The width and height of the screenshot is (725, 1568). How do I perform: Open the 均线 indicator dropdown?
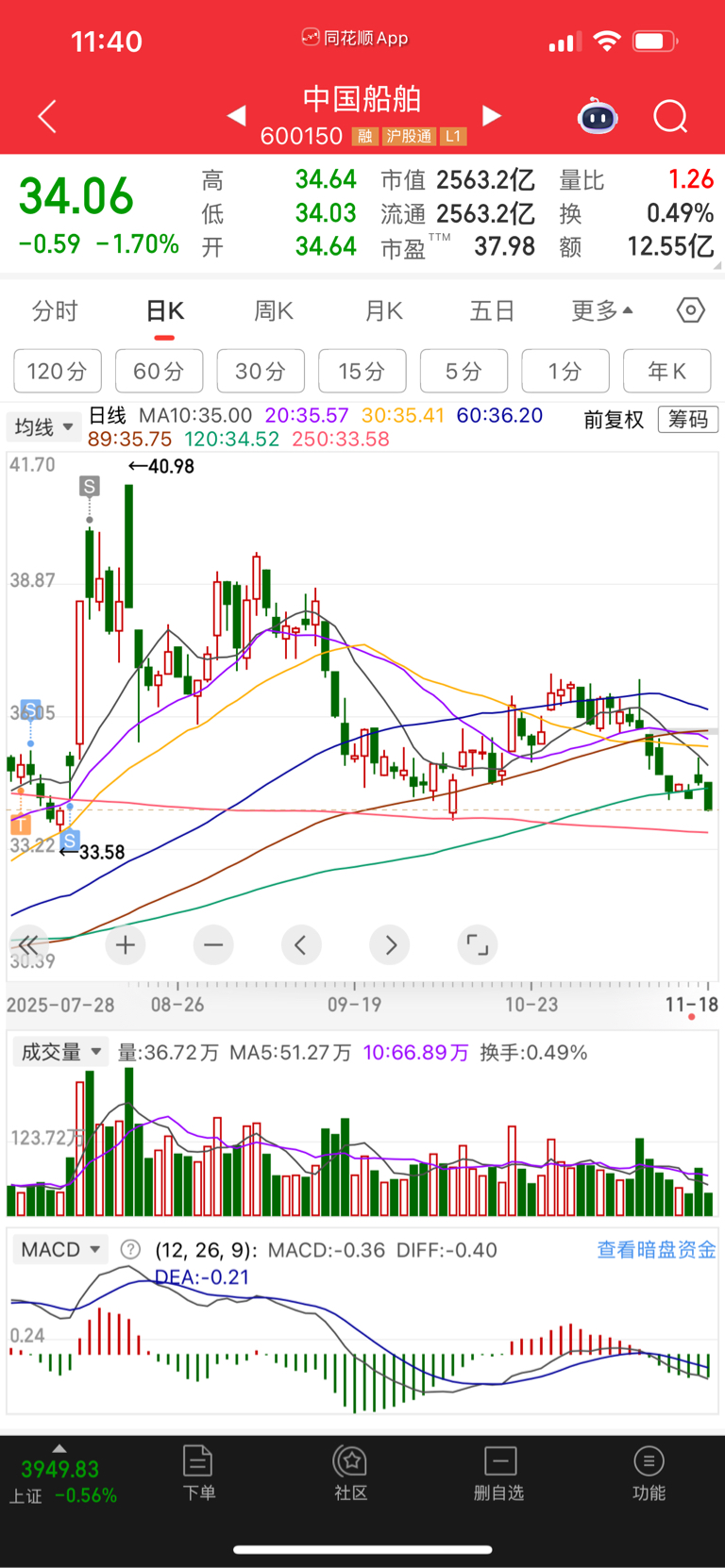pos(43,426)
